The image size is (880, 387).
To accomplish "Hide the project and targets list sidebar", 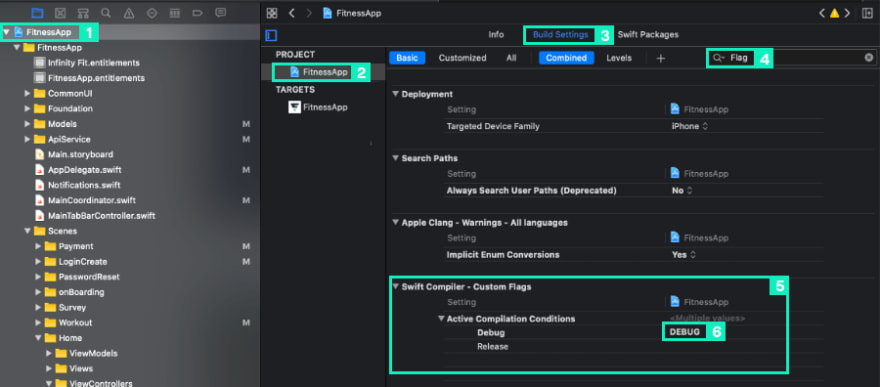I will (272, 35).
